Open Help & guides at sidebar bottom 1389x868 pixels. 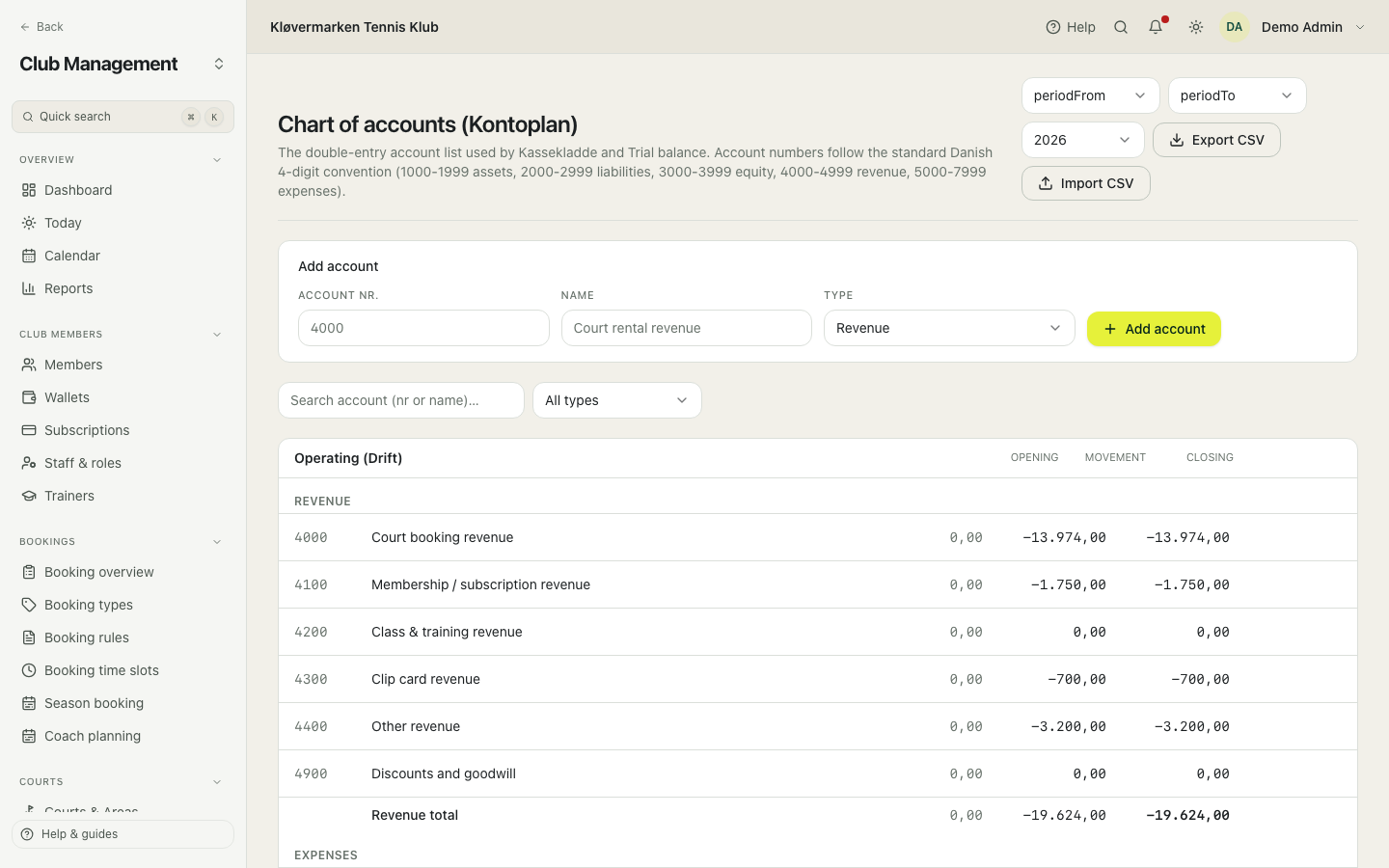click(x=123, y=834)
